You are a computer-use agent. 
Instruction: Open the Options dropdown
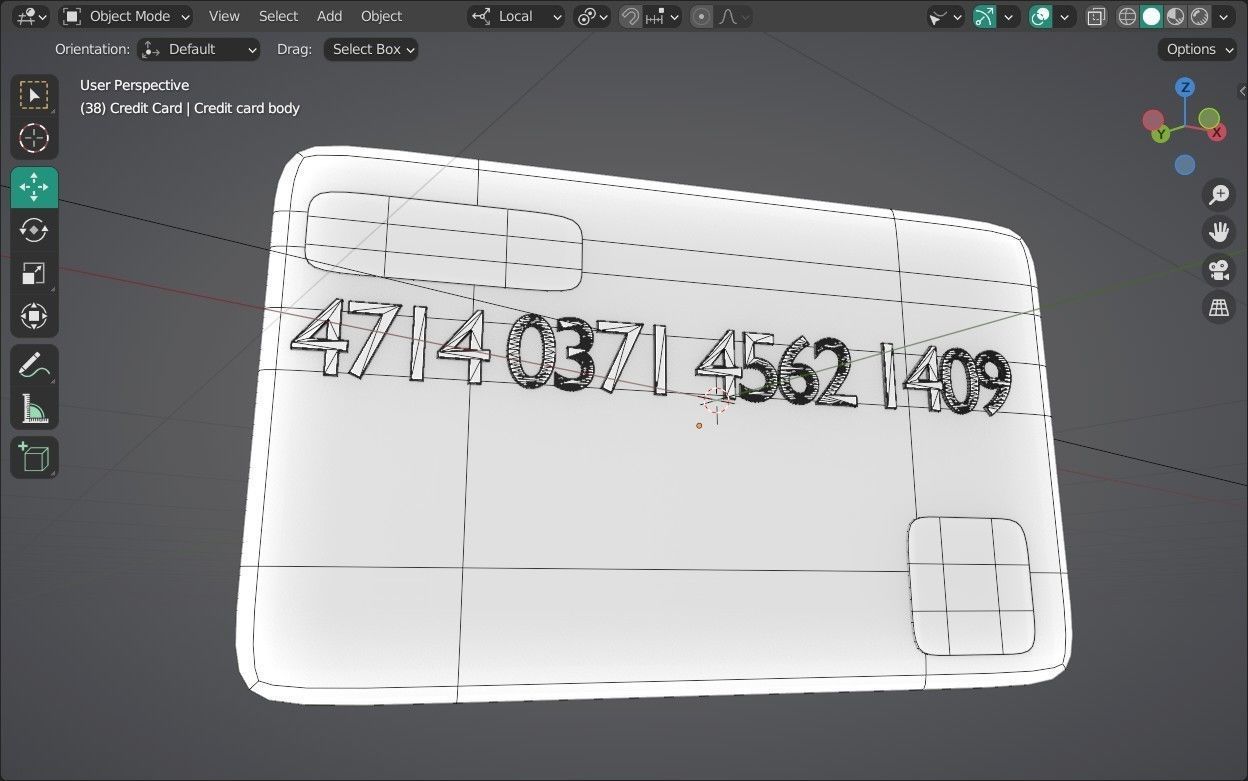(1198, 49)
